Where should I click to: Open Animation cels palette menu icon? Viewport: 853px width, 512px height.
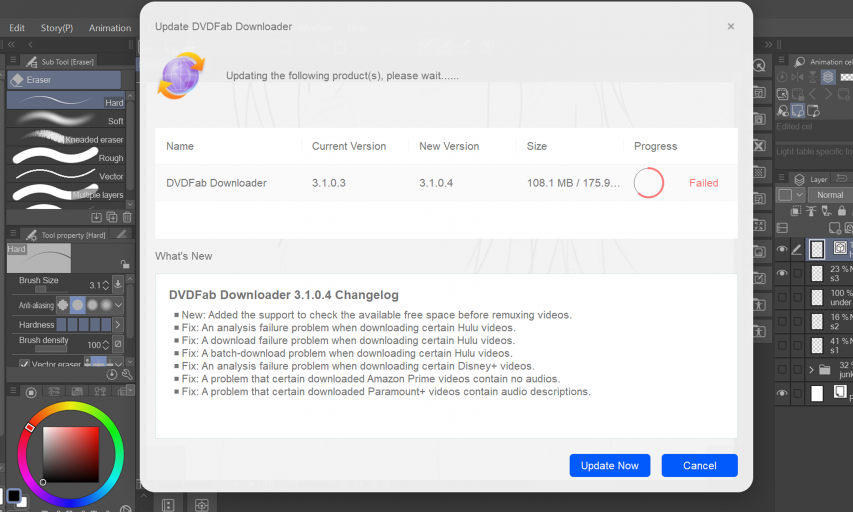(x=781, y=60)
